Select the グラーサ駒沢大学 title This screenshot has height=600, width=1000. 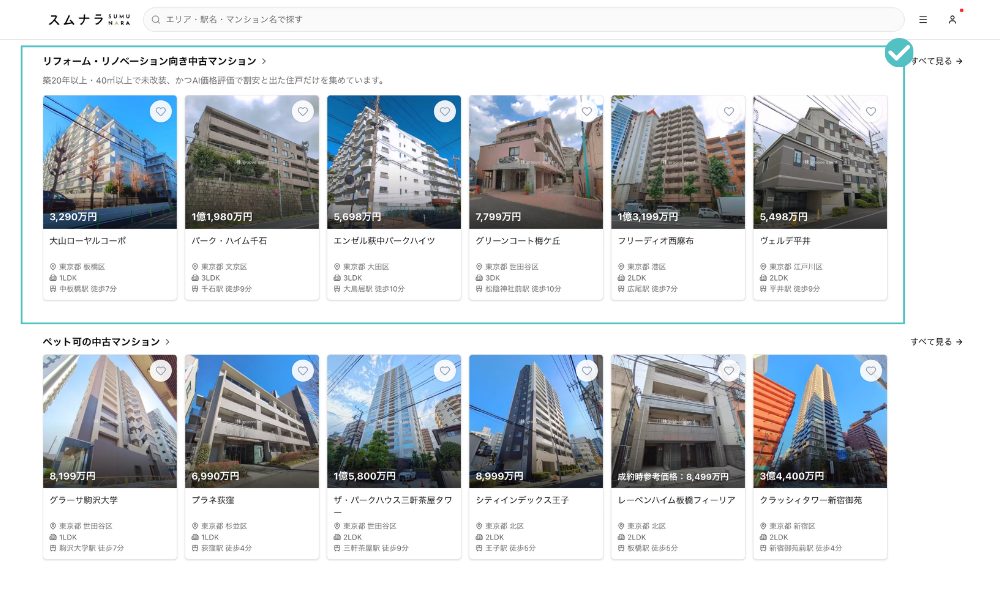[x=84, y=500]
